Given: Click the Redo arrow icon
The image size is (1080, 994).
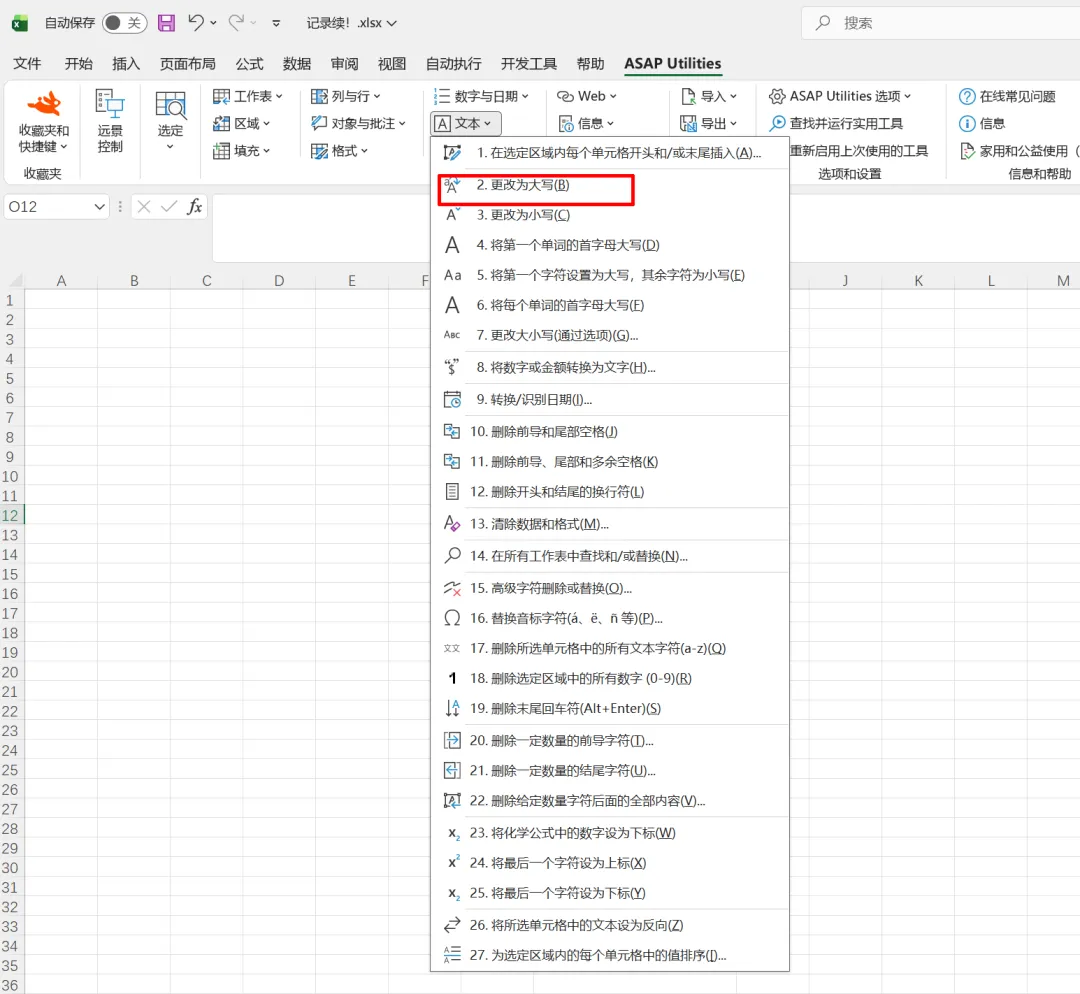Looking at the screenshot, I should coord(236,23).
